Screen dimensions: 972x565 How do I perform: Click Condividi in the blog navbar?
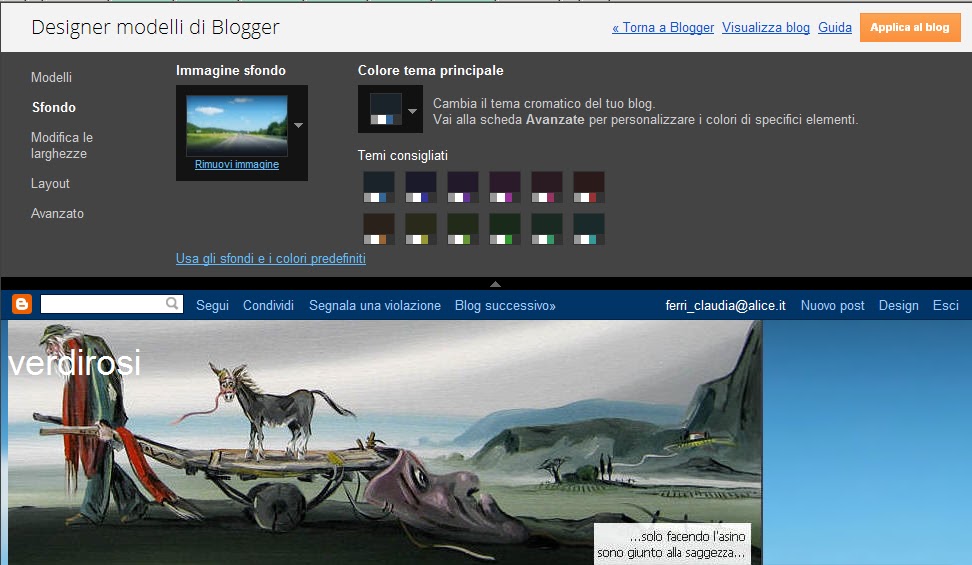268,305
